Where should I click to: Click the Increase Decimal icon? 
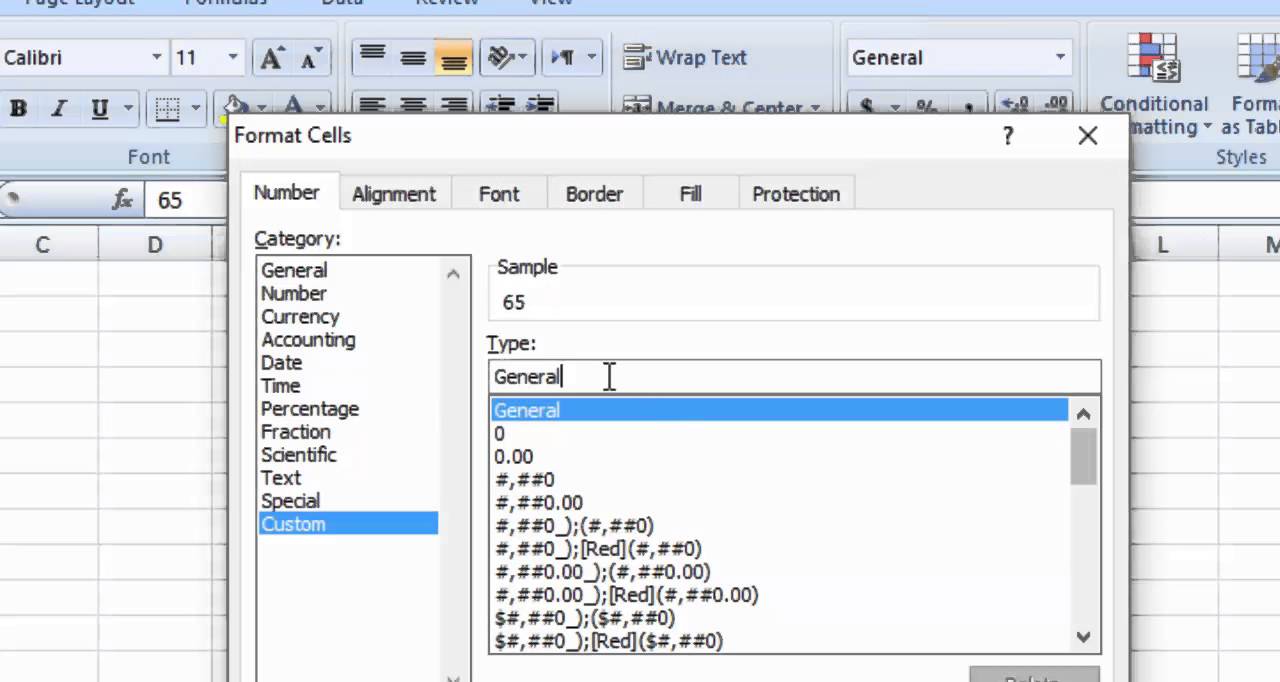coord(1015,105)
